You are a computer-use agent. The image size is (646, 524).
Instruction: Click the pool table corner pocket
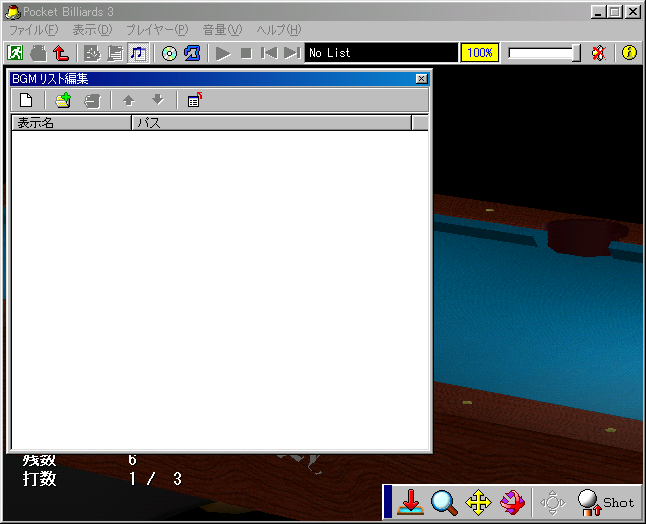click(585, 238)
